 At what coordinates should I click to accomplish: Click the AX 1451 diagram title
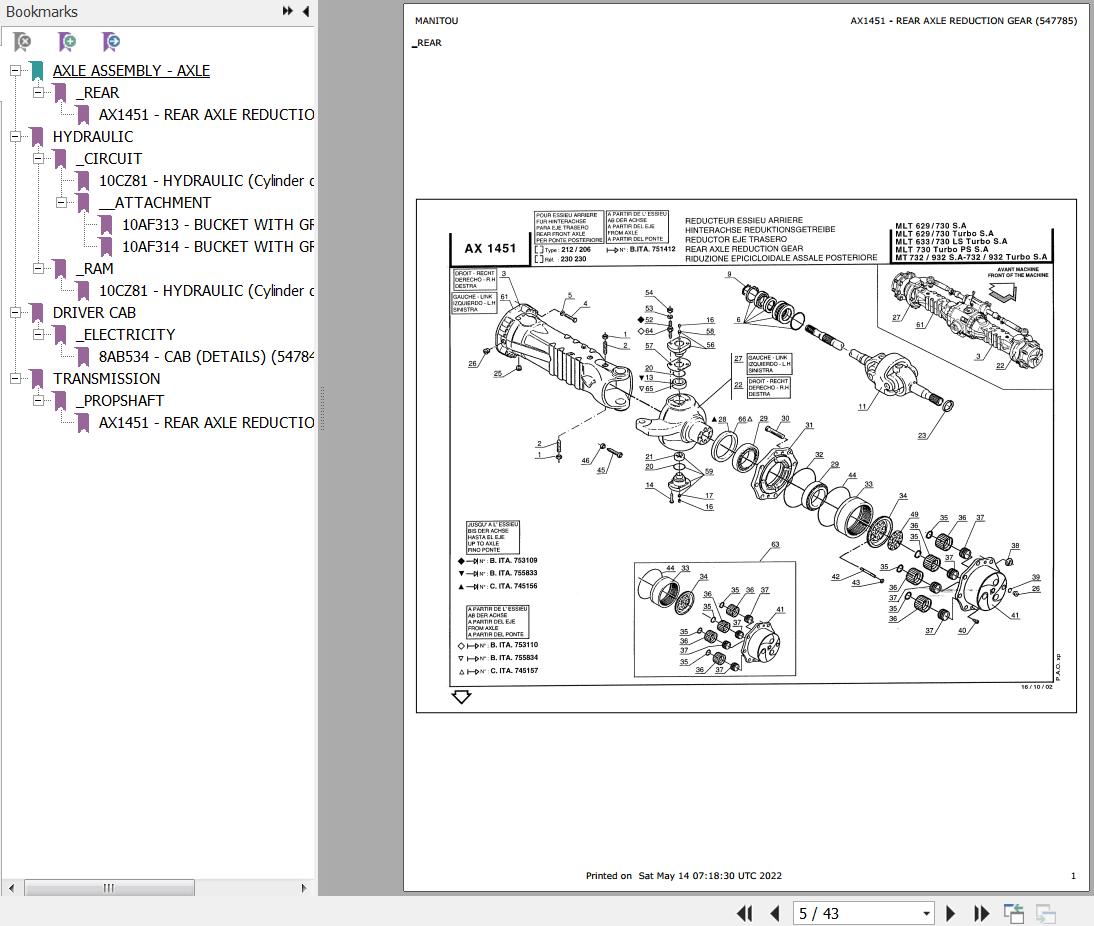tap(490, 248)
